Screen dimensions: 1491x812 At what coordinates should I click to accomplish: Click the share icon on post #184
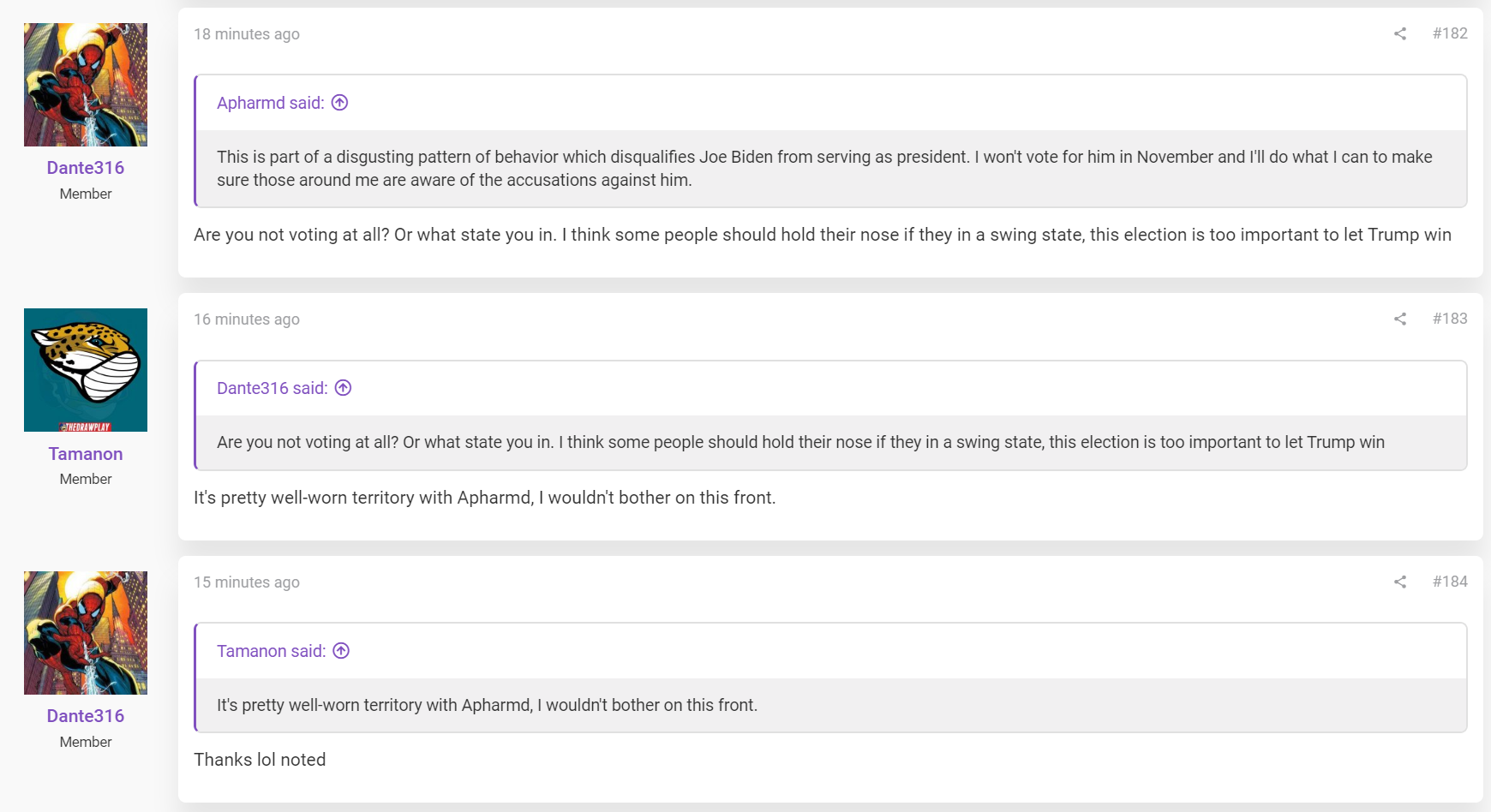point(1400,582)
